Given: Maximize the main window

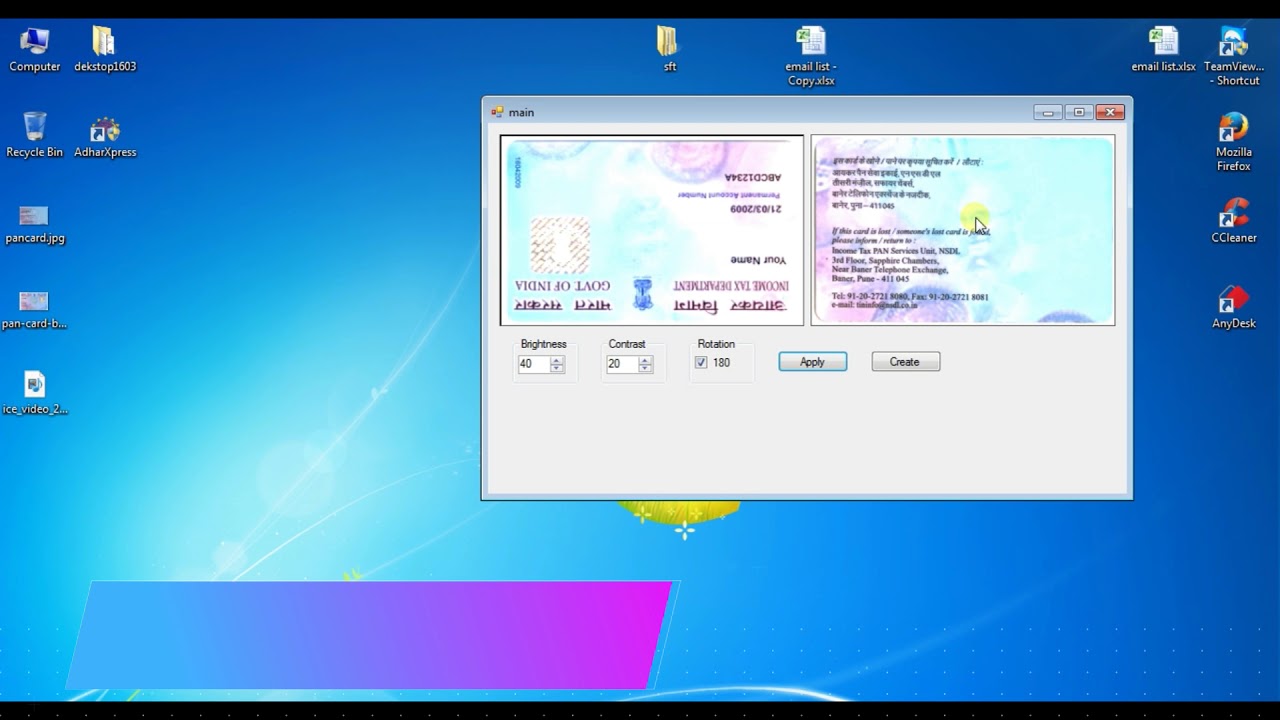Looking at the screenshot, I should click(x=1078, y=112).
